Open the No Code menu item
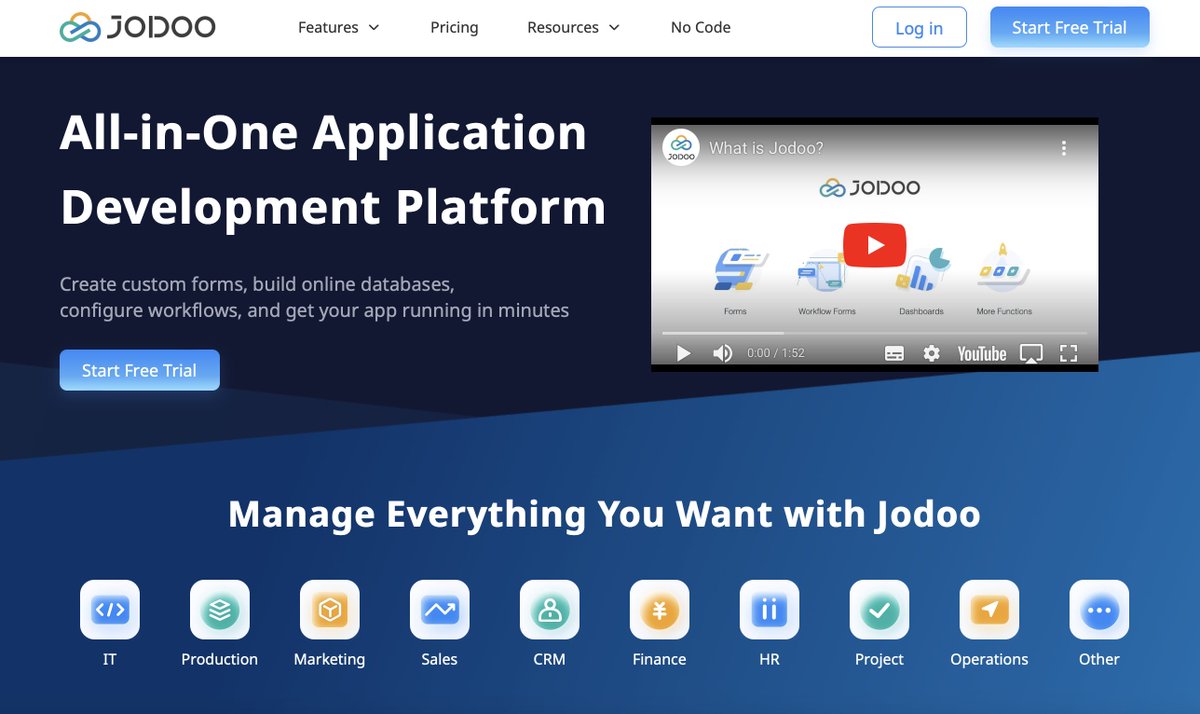The width and height of the screenshot is (1200, 714). click(701, 27)
